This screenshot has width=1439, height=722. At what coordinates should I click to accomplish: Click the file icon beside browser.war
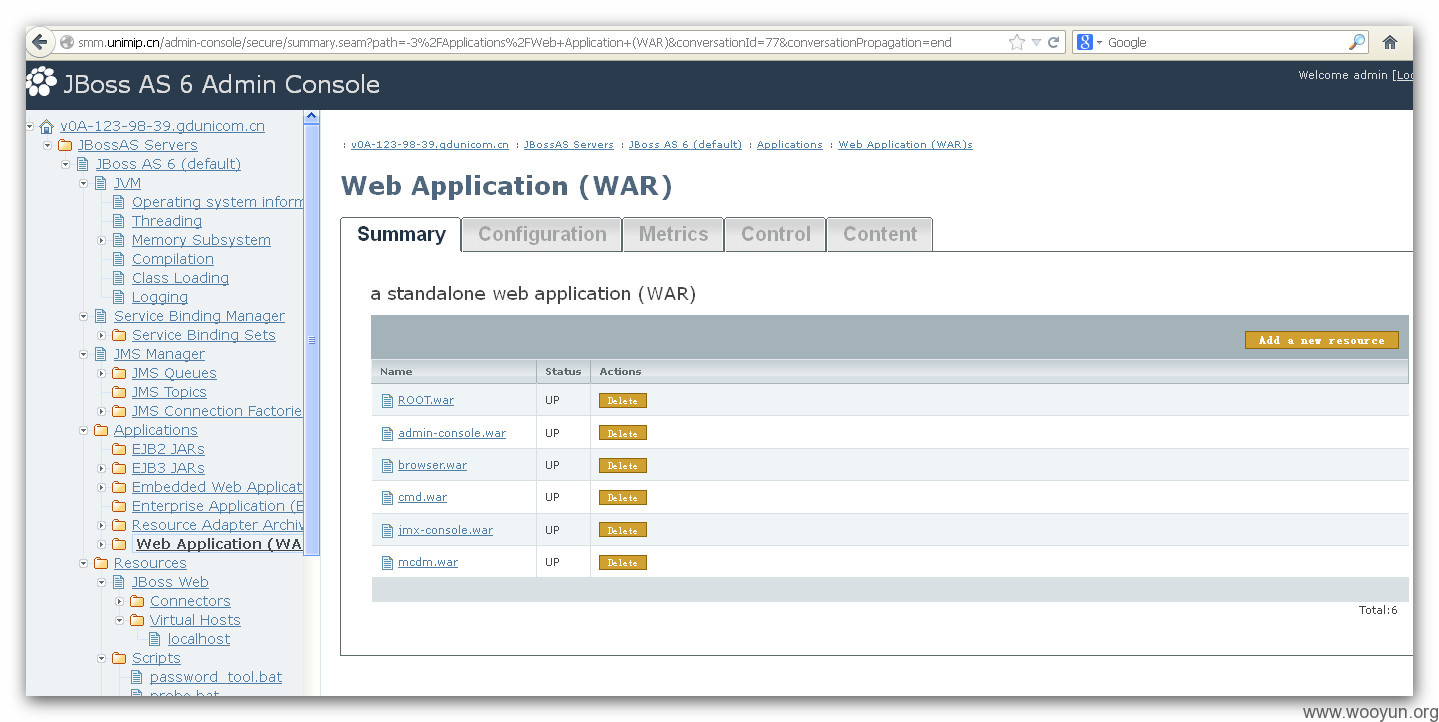(x=388, y=466)
